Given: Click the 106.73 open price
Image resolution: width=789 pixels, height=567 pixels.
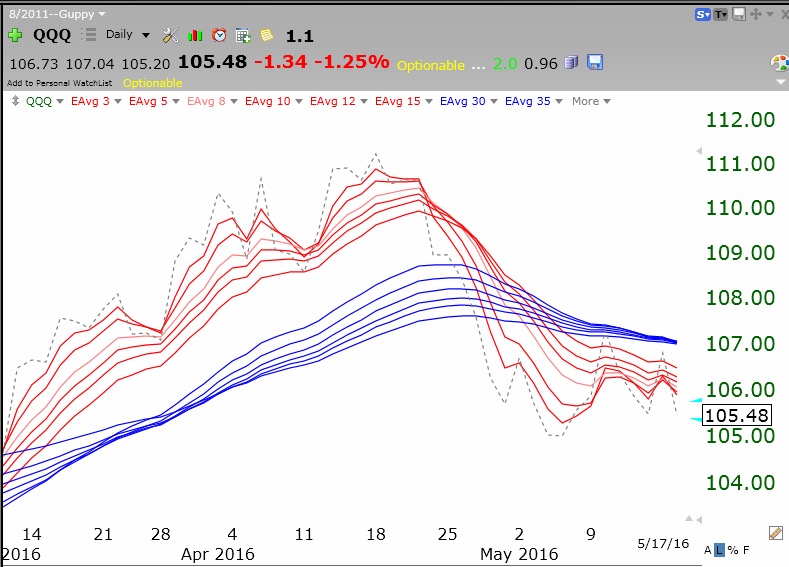Looking at the screenshot, I should (x=34, y=64).
